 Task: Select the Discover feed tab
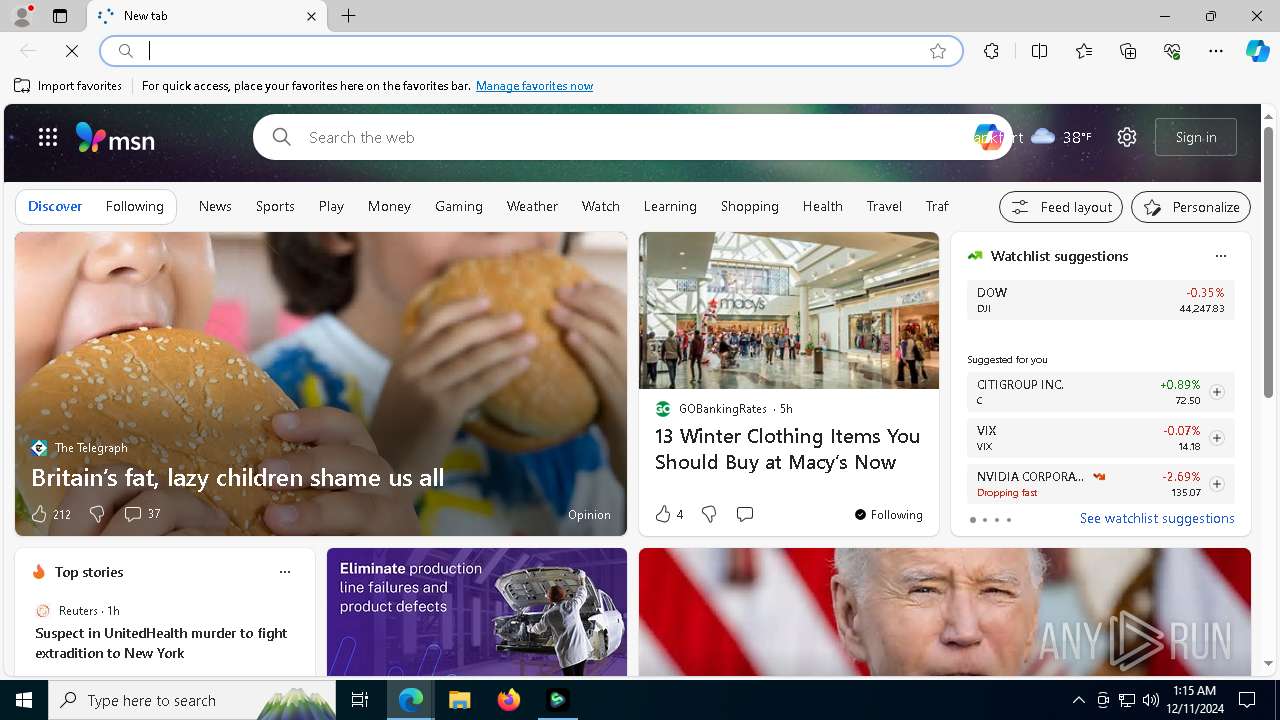coord(55,206)
